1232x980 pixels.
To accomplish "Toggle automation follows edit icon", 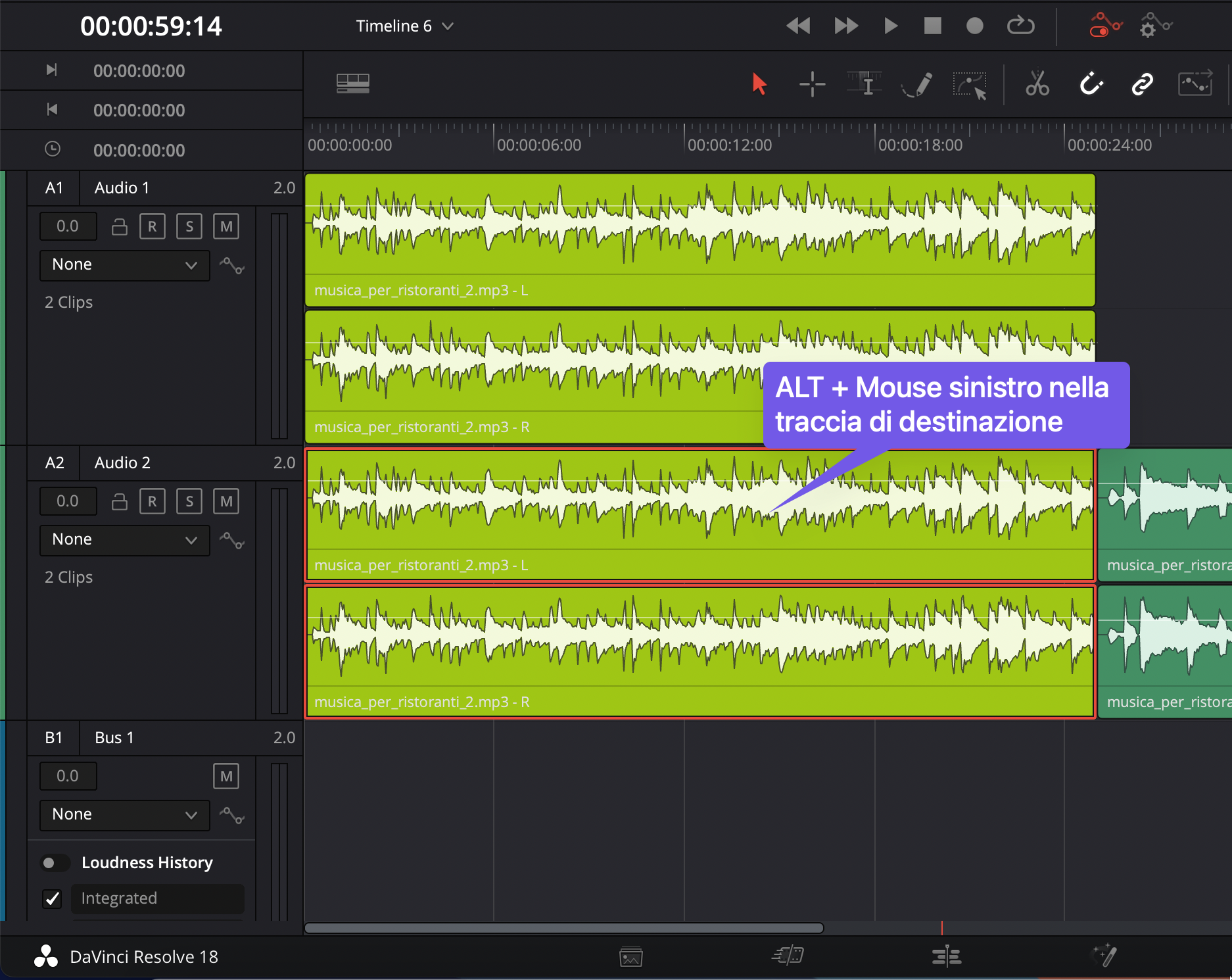I will [1195, 84].
